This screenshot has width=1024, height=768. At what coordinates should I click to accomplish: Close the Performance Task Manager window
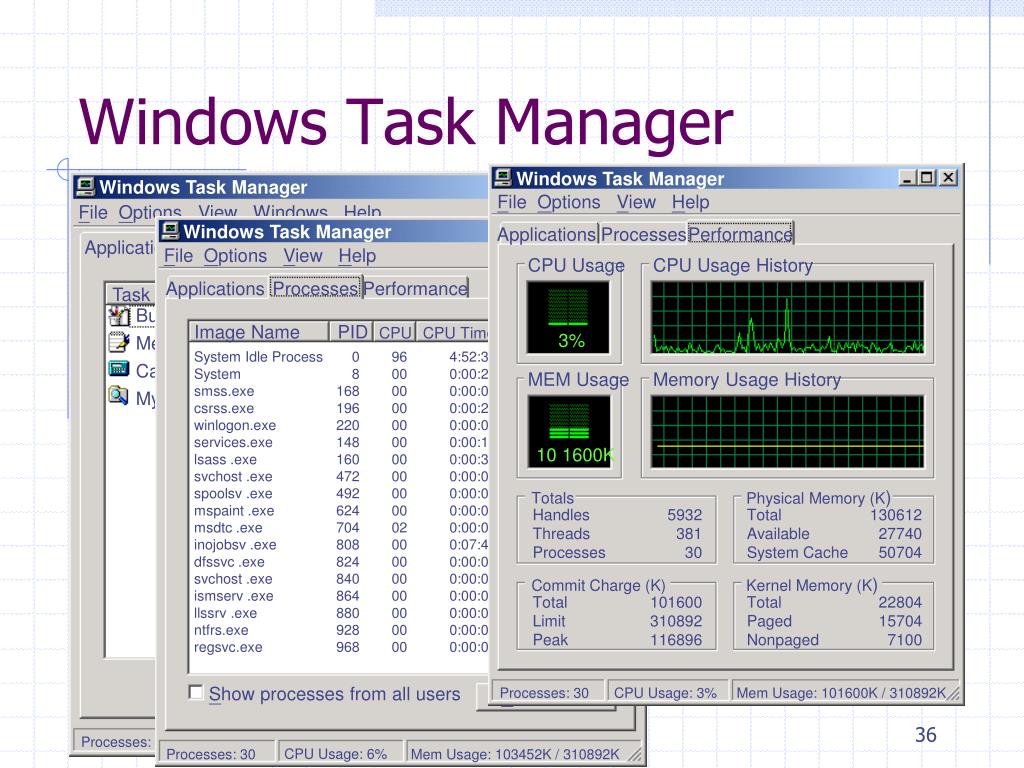pyautogui.click(x=948, y=178)
